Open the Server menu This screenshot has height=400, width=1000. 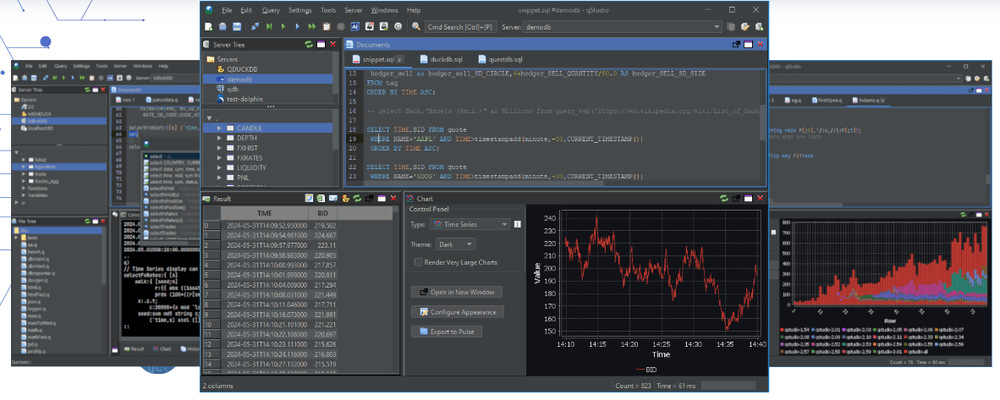coord(353,10)
